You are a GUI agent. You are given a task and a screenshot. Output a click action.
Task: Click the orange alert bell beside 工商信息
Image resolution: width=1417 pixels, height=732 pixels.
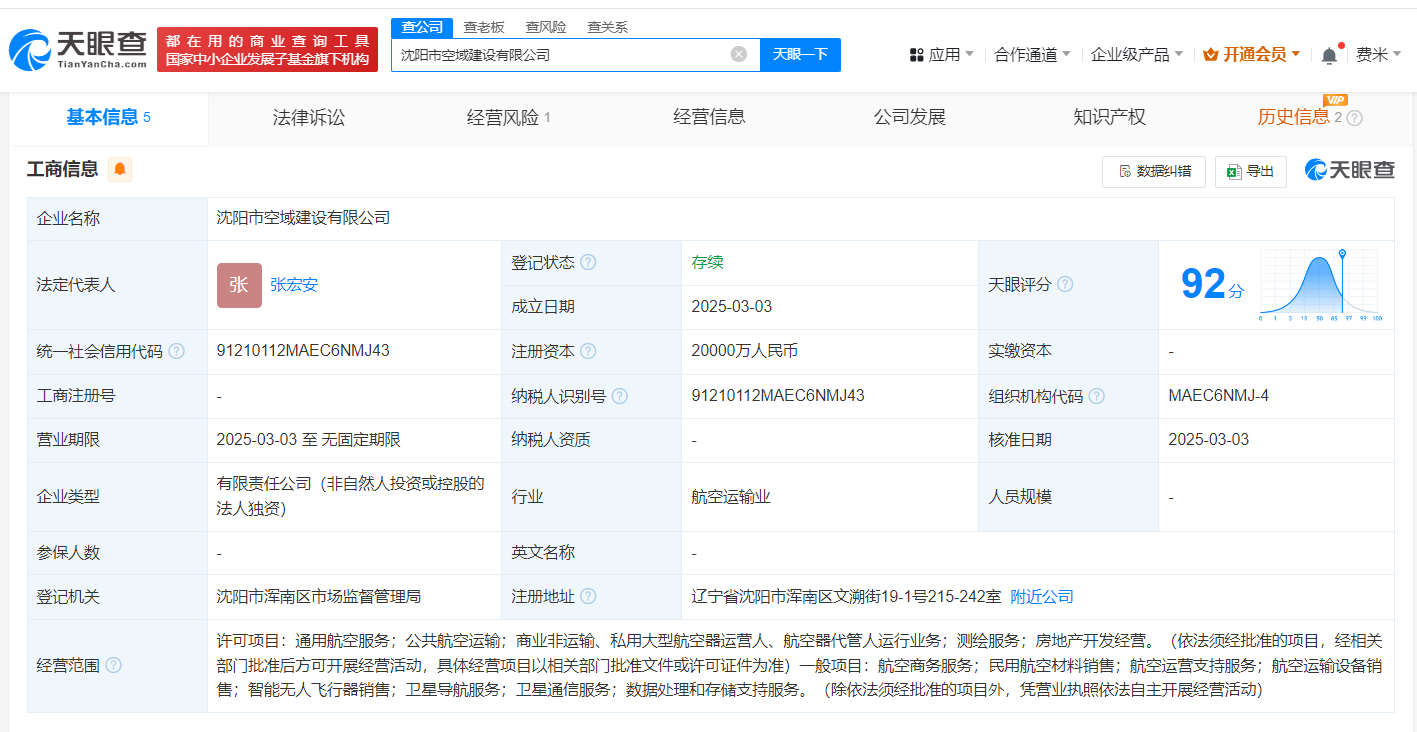click(x=120, y=169)
